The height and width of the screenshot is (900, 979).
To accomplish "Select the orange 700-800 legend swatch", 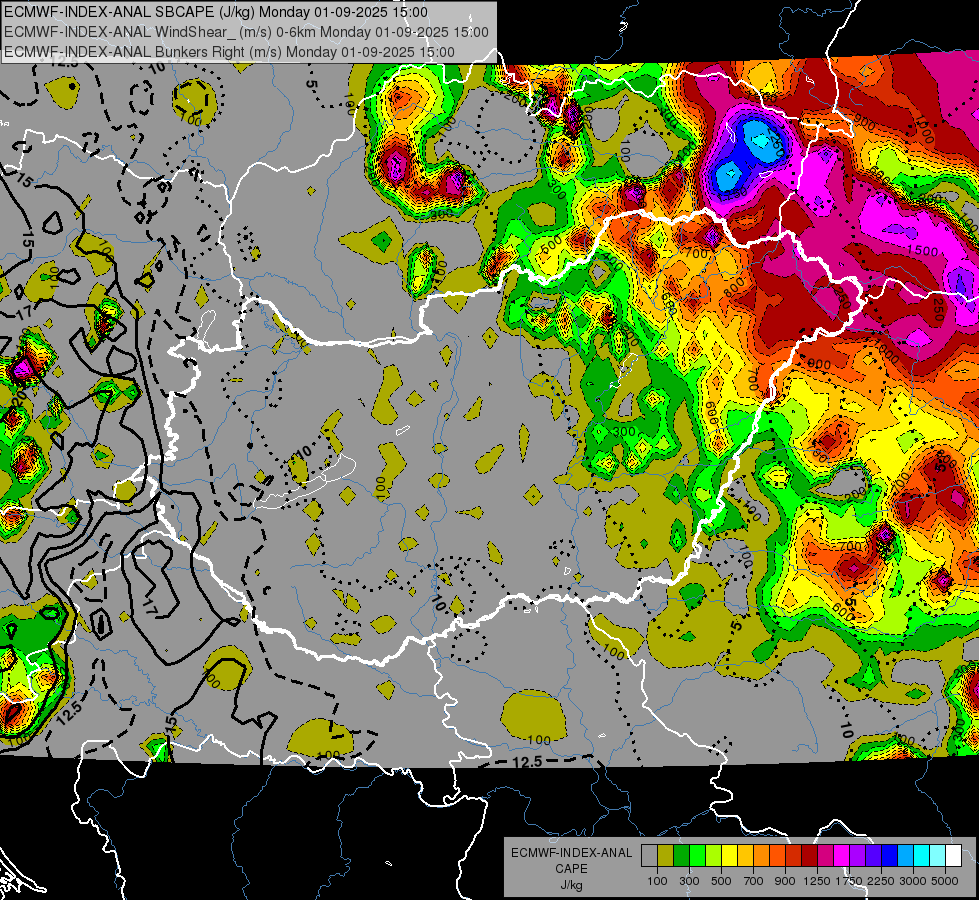I will tap(761, 856).
